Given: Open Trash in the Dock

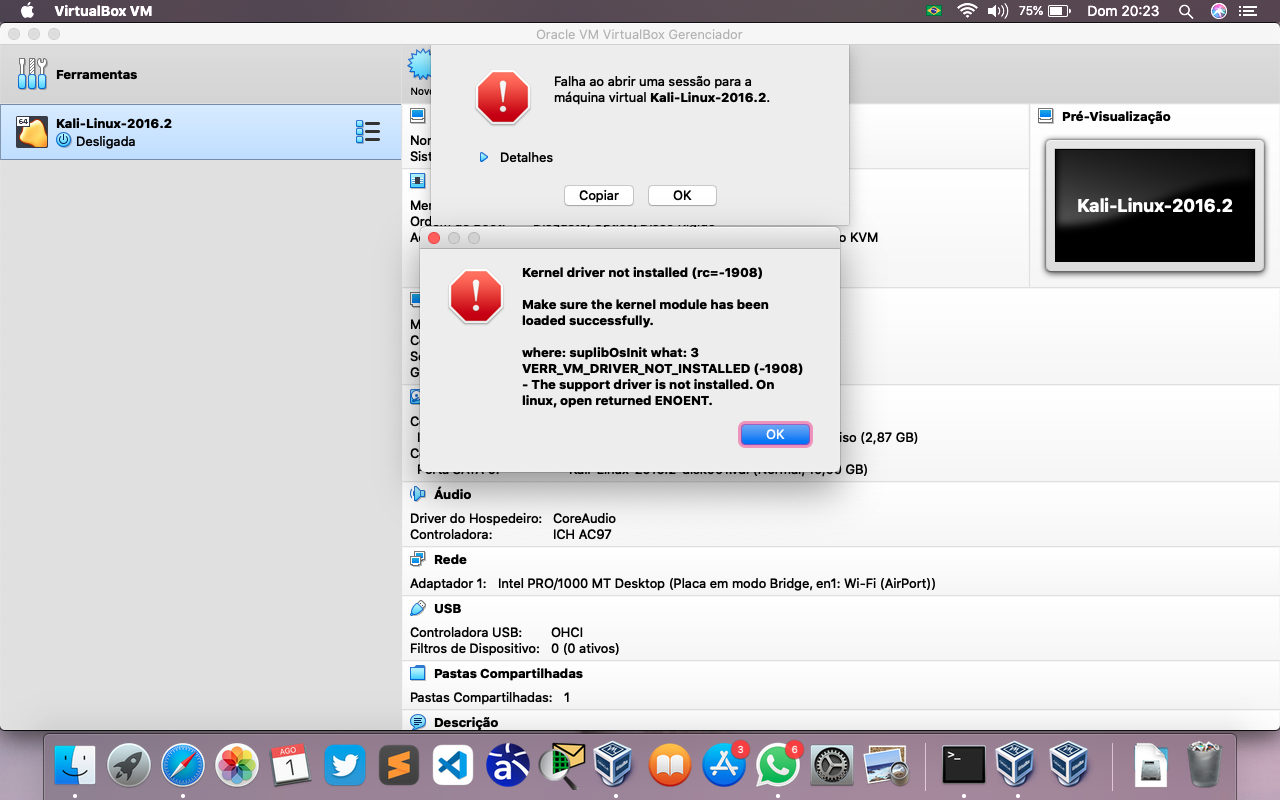Looking at the screenshot, I should point(1204,766).
